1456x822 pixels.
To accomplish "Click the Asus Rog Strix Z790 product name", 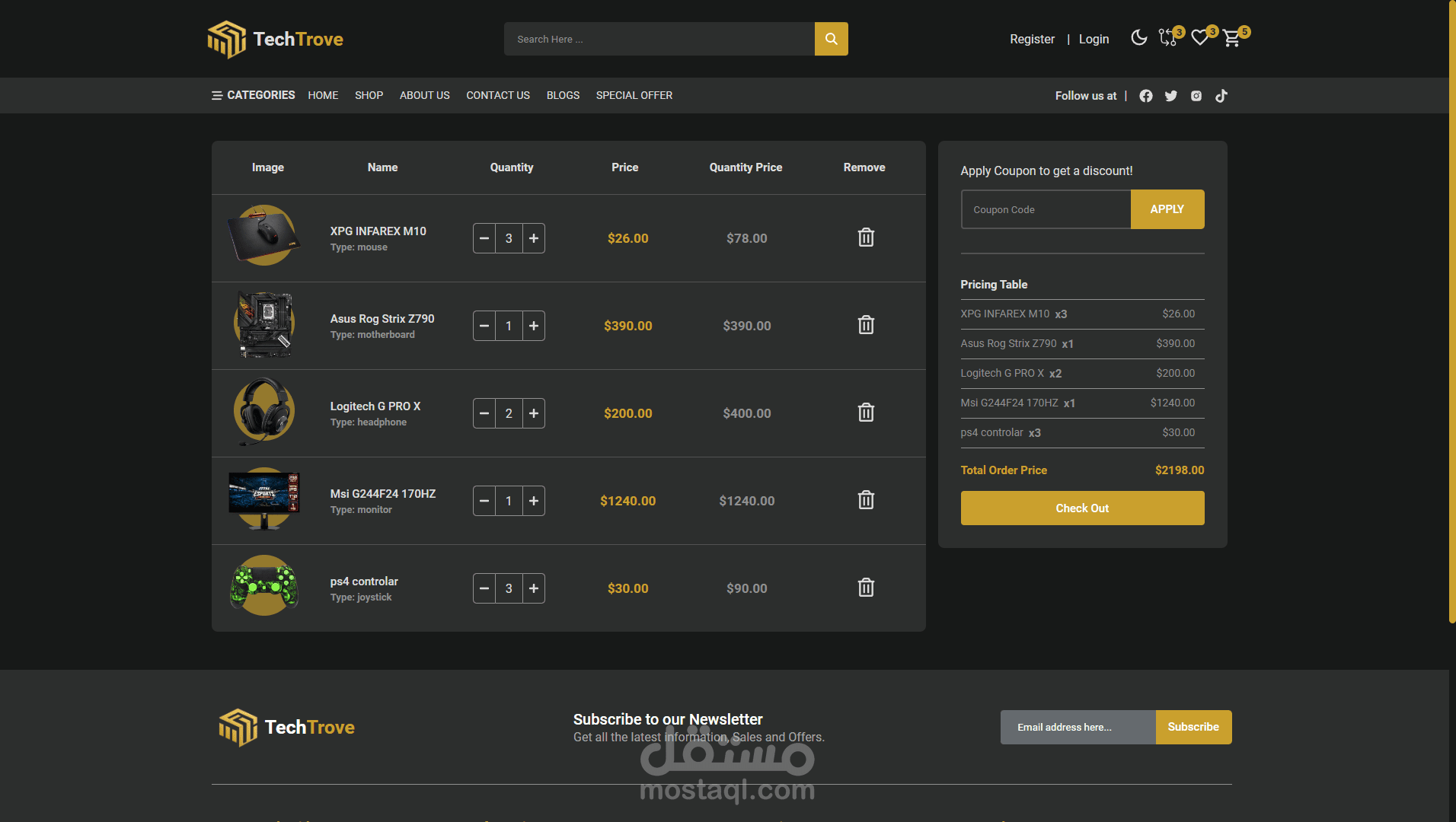I will pyautogui.click(x=382, y=319).
